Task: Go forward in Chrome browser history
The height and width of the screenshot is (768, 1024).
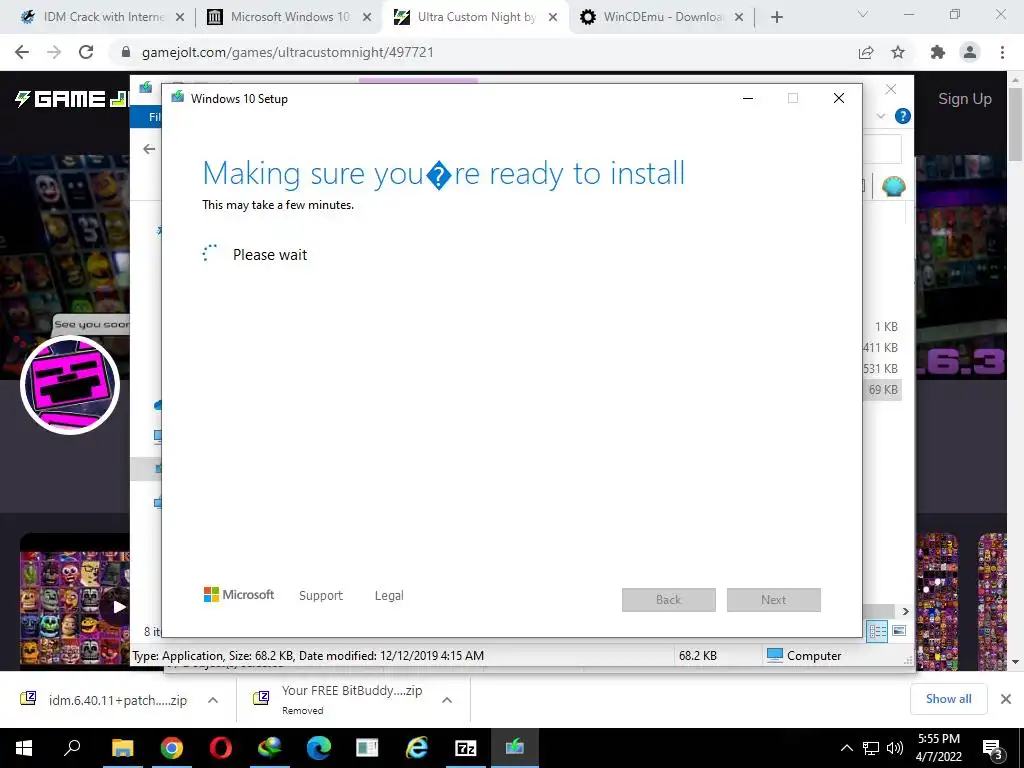Action: (54, 52)
